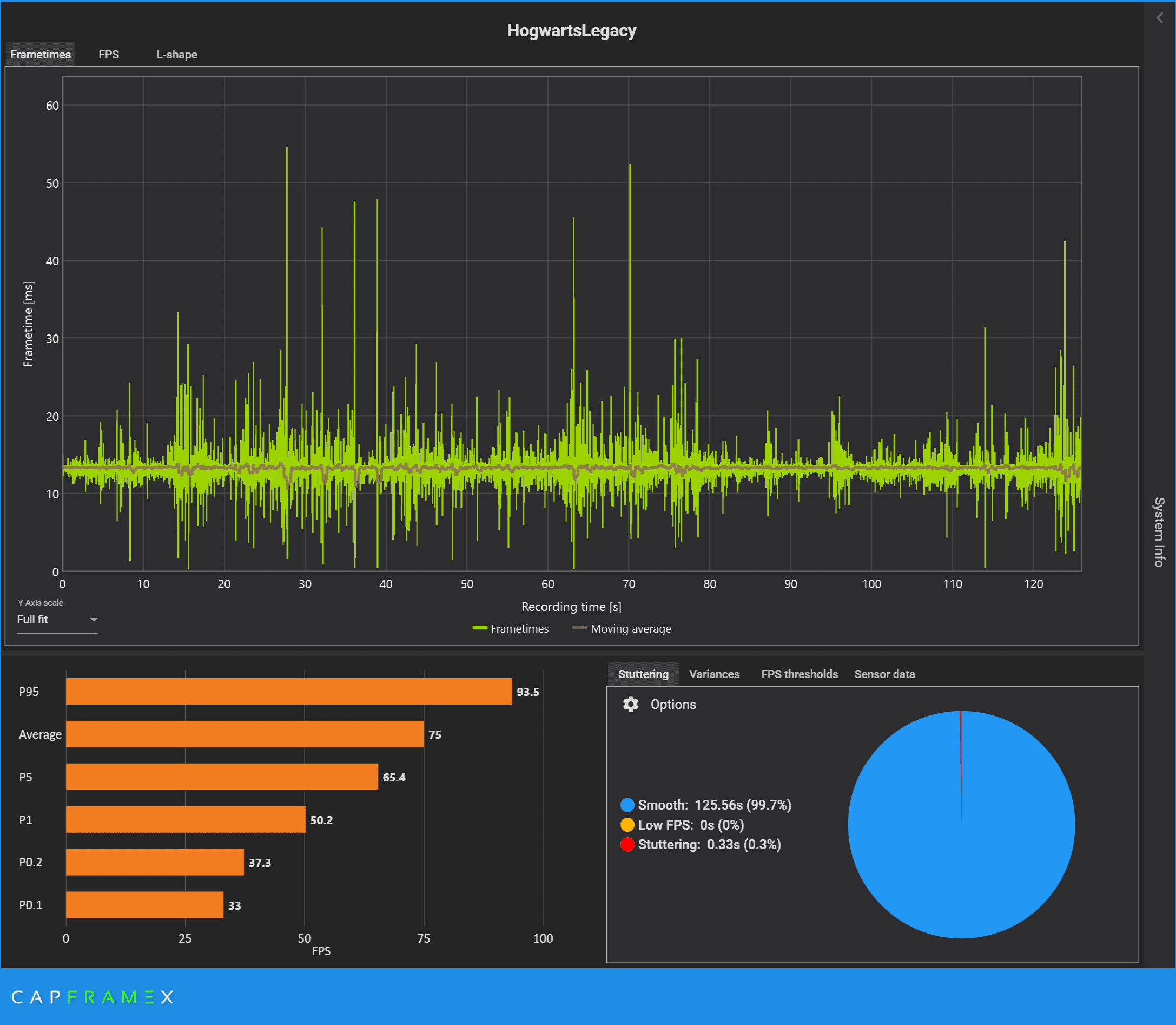1176x1025 pixels.
Task: Click the HogwartsLegacy chart title
Action: click(x=572, y=30)
